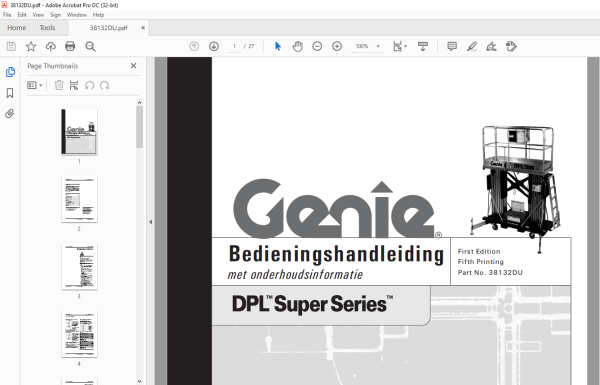The height and width of the screenshot is (385, 600).
Task: Select page 1 thumbnail
Action: click(x=79, y=132)
